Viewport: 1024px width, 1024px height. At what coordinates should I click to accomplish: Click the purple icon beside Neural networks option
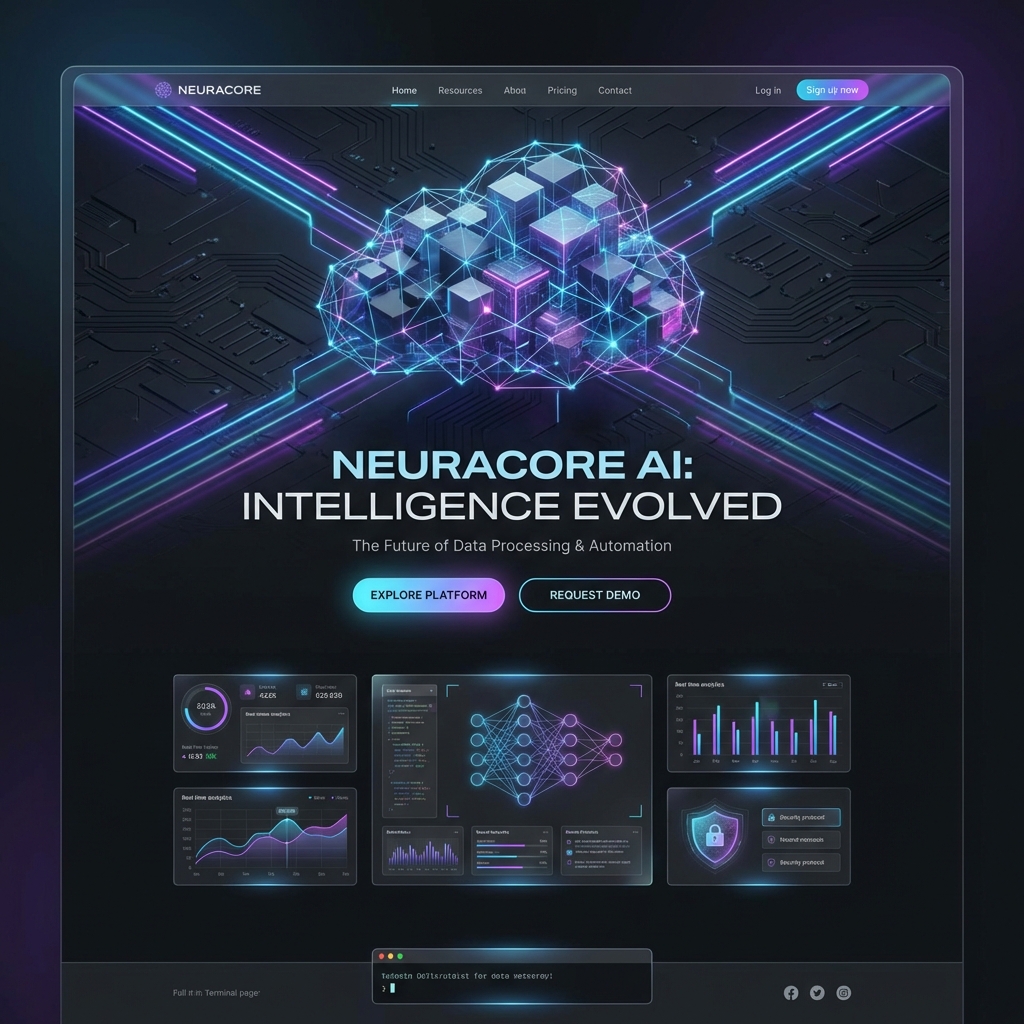pos(771,839)
